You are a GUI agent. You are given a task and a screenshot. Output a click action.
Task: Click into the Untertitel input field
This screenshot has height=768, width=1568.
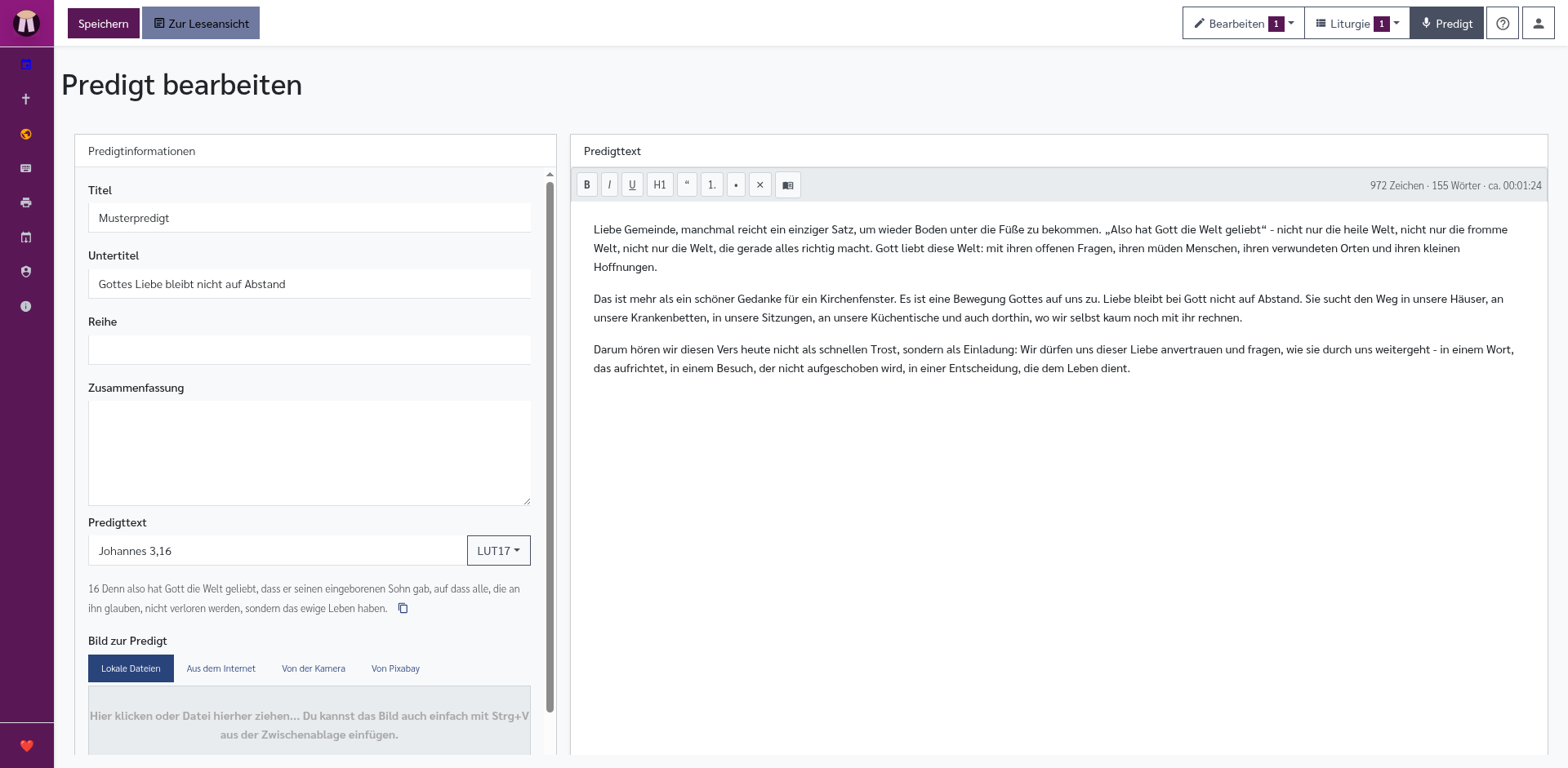tap(310, 284)
